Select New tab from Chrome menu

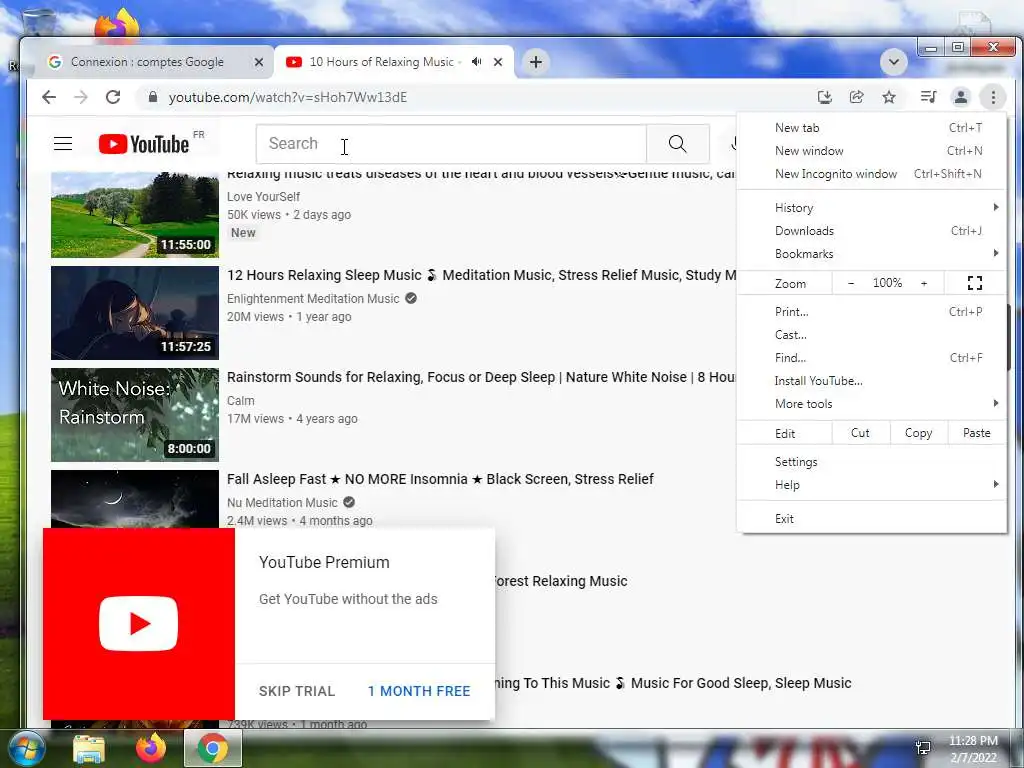[x=872, y=128]
